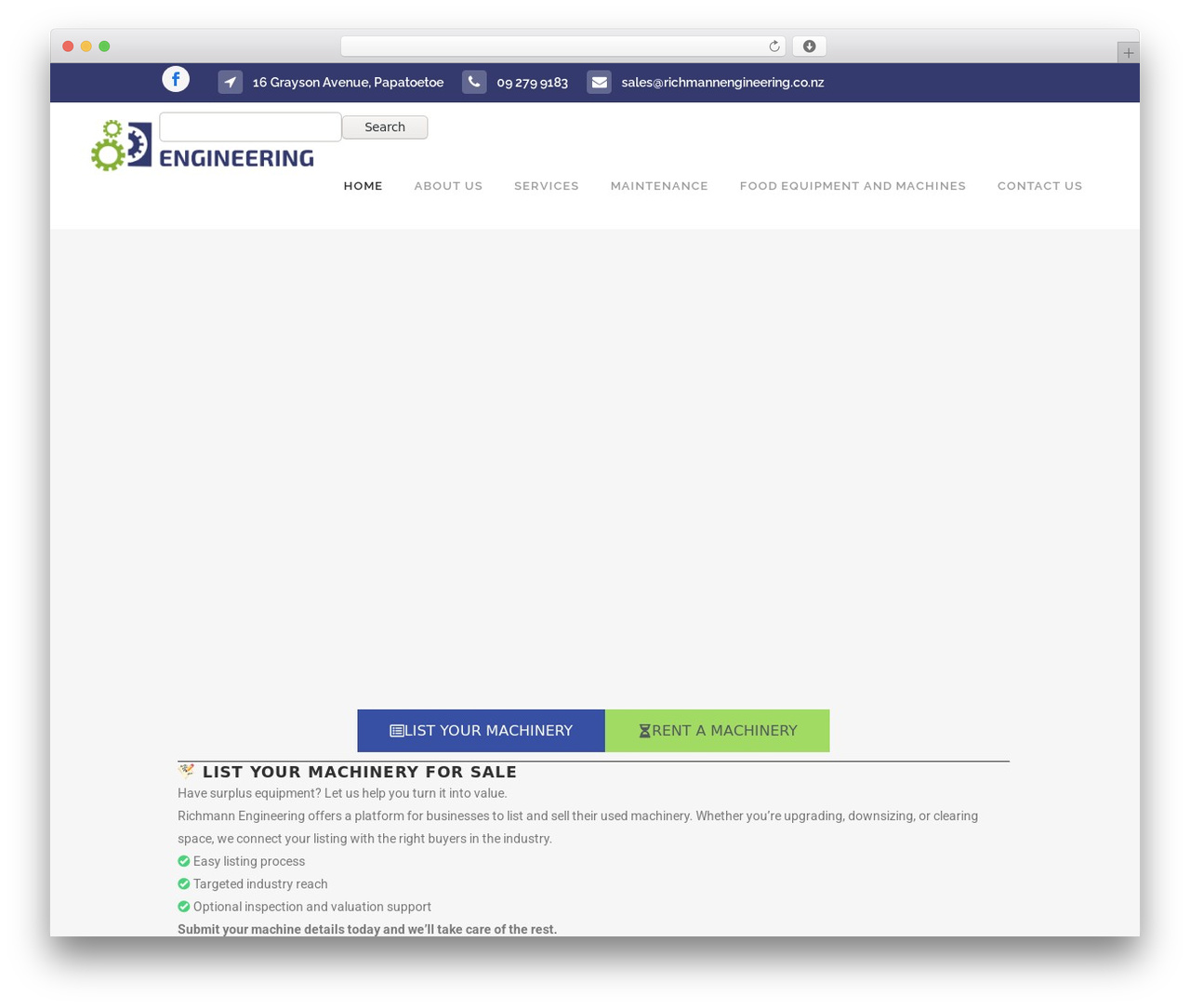1190x1008 pixels.
Task: Open the Home menu item
Action: [x=363, y=186]
